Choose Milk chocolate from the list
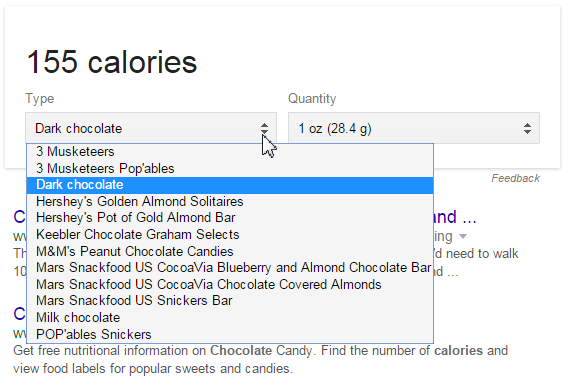The height and width of the screenshot is (378, 569). click(230, 318)
